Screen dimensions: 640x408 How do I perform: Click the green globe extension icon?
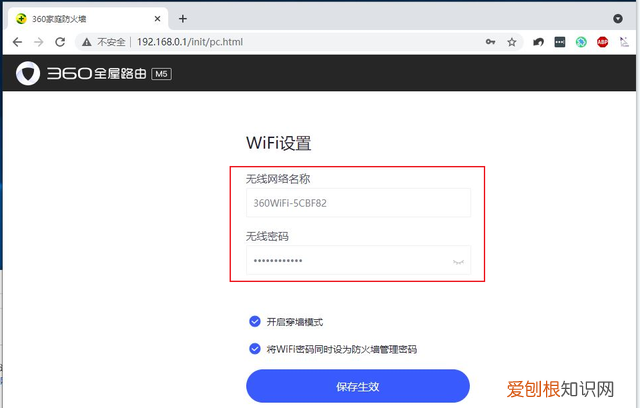(581, 42)
